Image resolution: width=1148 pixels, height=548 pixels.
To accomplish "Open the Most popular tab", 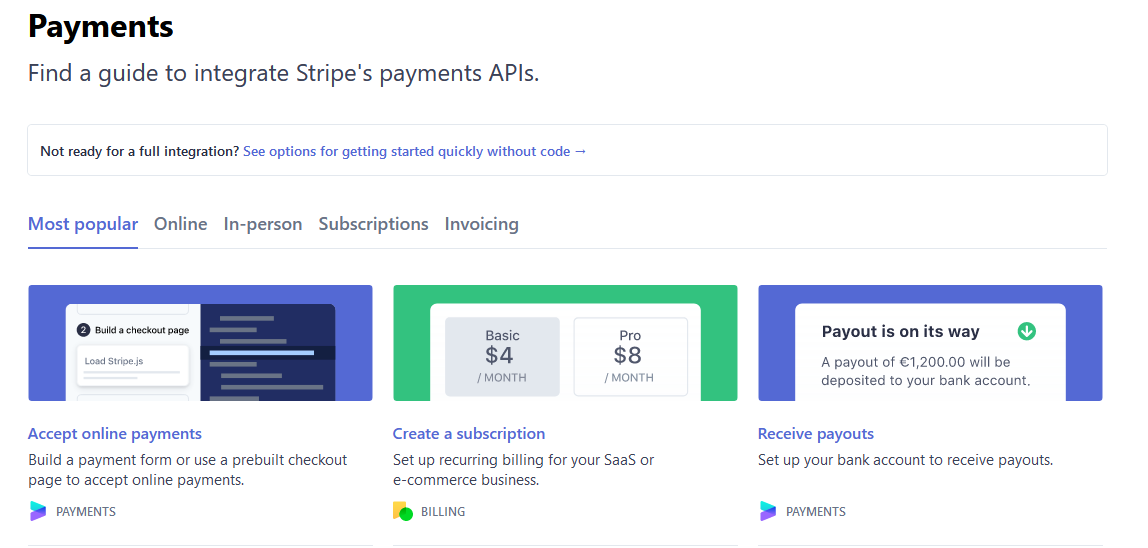I will point(83,224).
